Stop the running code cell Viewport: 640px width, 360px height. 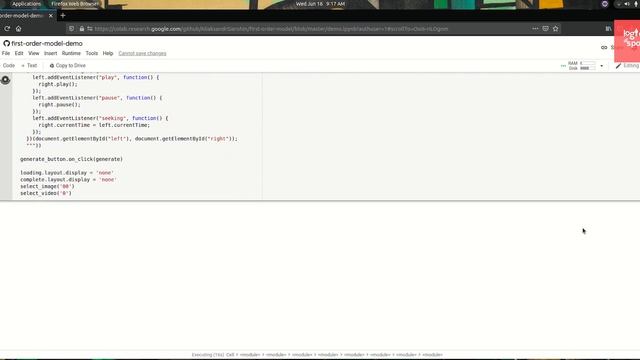pos(5,80)
